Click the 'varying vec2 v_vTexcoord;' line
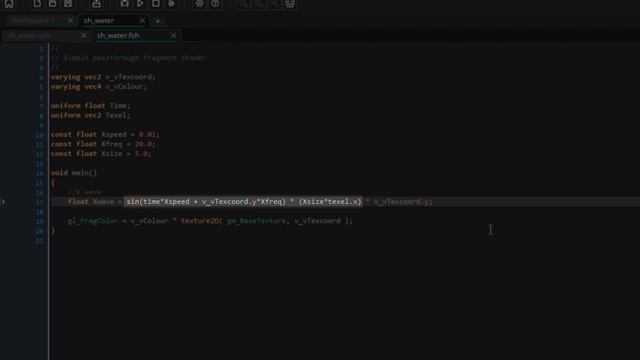The height and width of the screenshot is (360, 640). [x=103, y=77]
